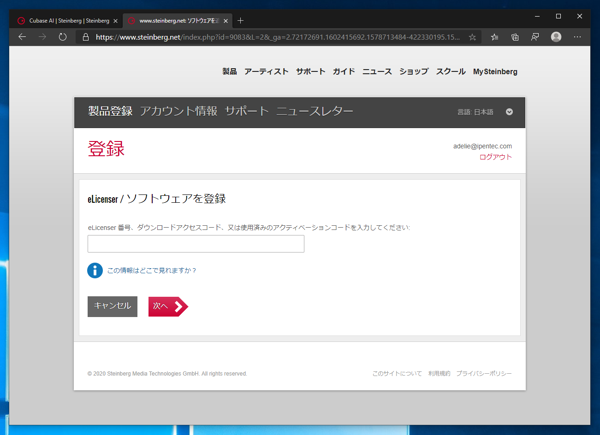Reload the Steinberg page
Image resolution: width=600 pixels, height=435 pixels.
pyautogui.click(x=63, y=37)
